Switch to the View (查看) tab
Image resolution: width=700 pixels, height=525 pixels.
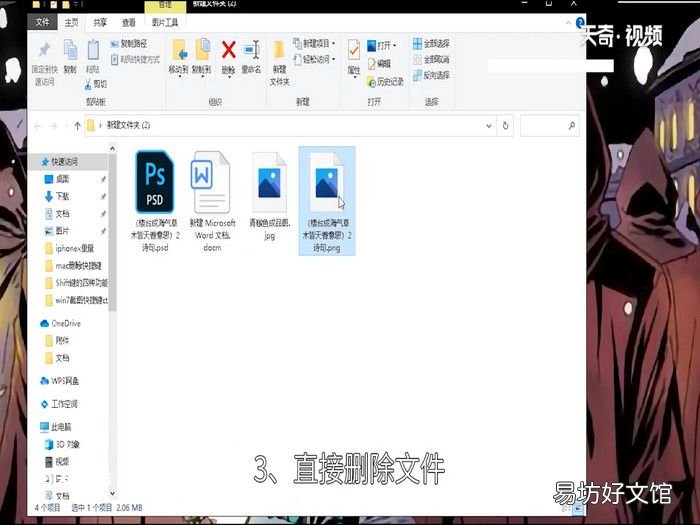[x=129, y=22]
